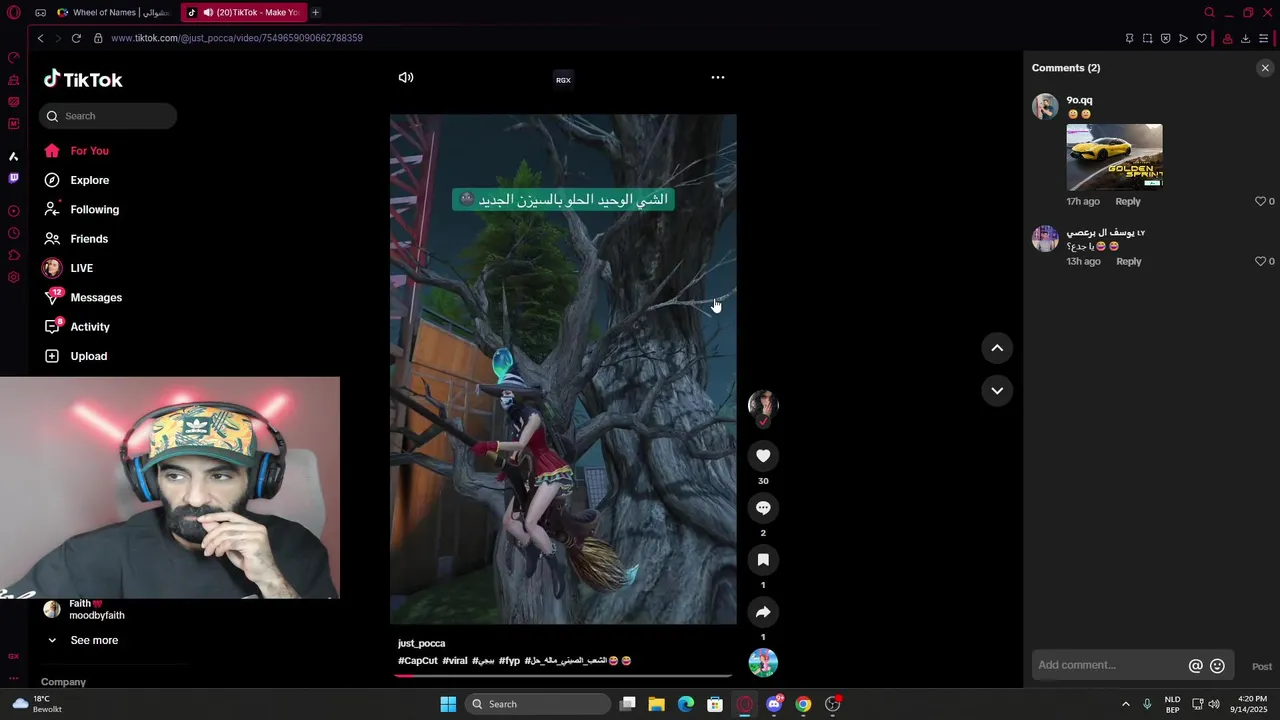Like the comment by 9o.qq

pos(1260,201)
